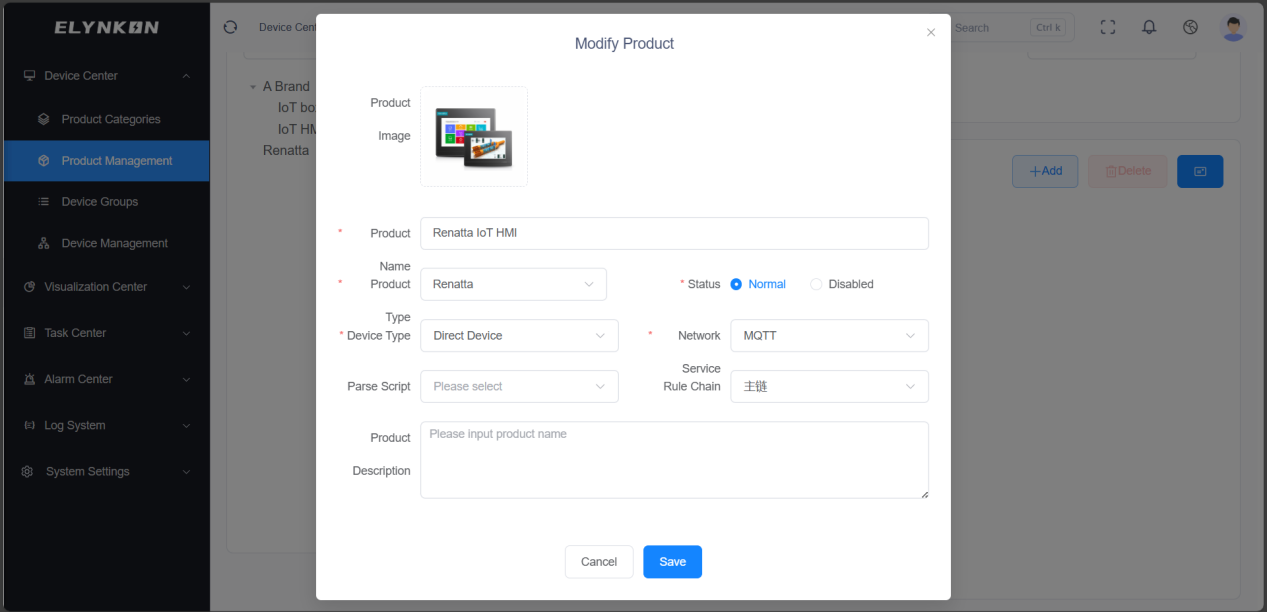The height and width of the screenshot is (612, 1267).
Task: Open the Log System menu
Action: click(107, 425)
